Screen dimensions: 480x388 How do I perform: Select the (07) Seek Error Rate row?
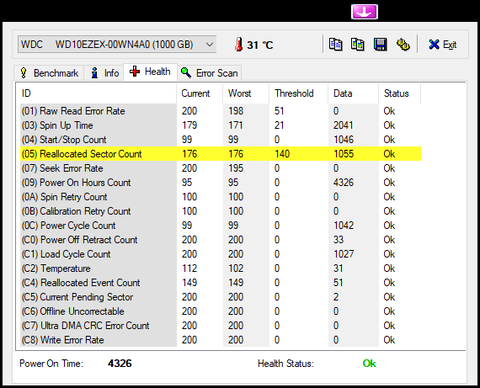(220, 168)
